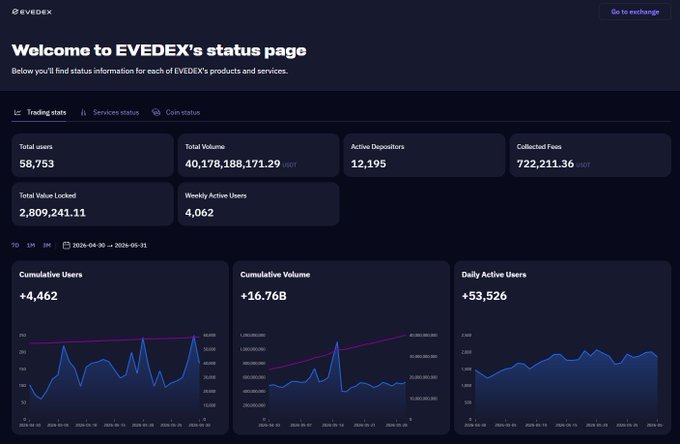Click the Total users value 58,753
This screenshot has height=444, width=680.
pyautogui.click(x=37, y=164)
